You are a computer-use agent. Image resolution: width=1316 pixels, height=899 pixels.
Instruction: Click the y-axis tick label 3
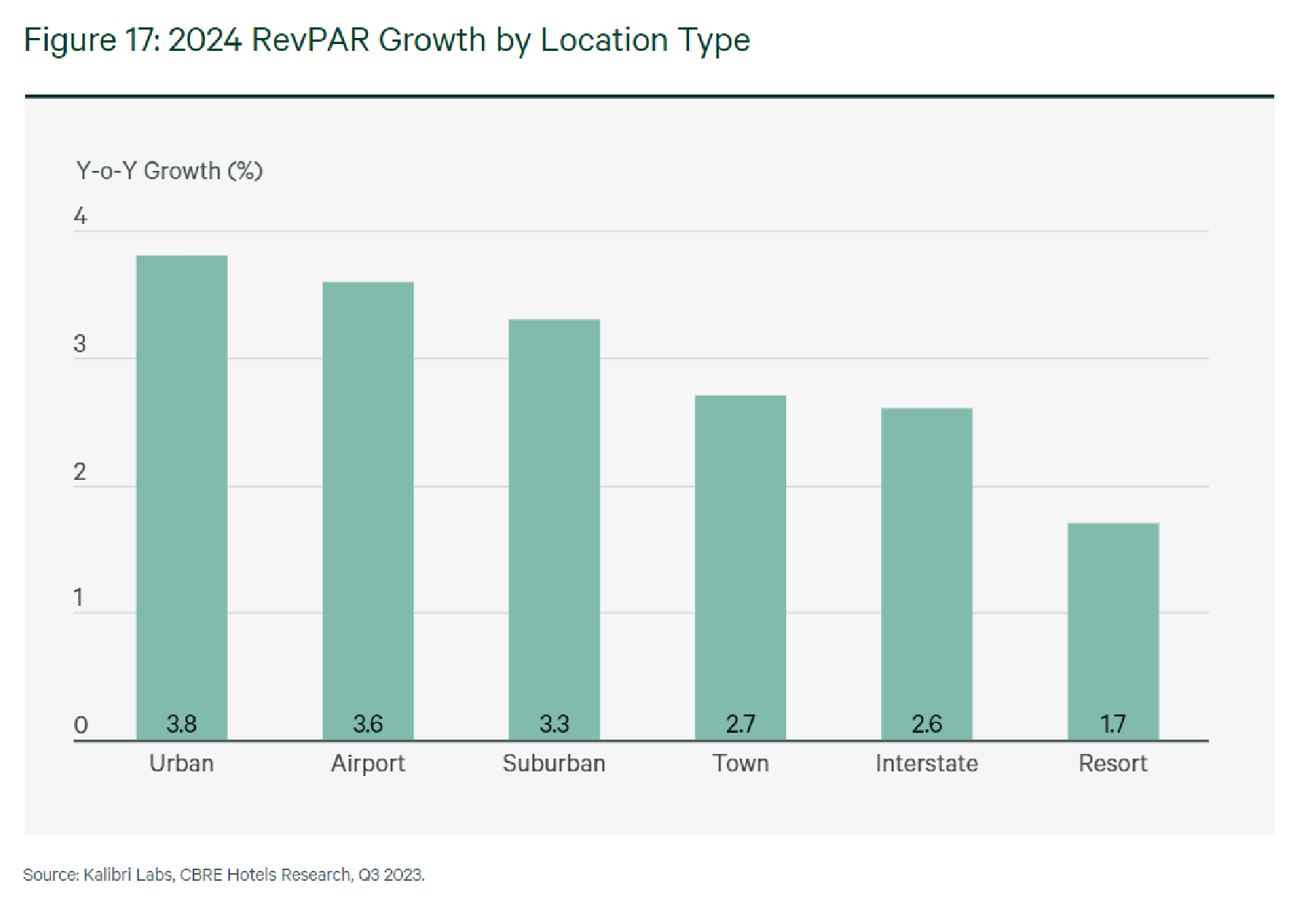(x=80, y=344)
